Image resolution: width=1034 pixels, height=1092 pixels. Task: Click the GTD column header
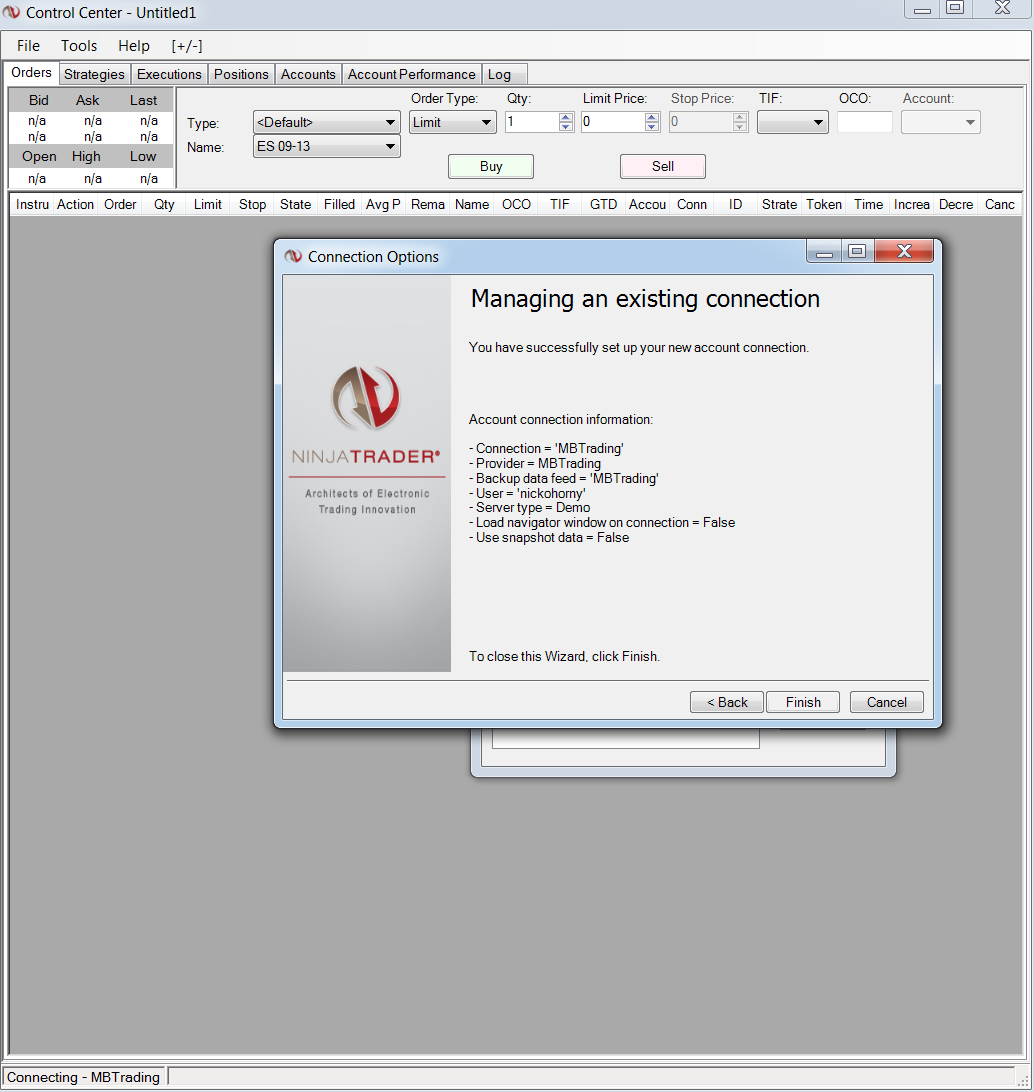coord(603,204)
